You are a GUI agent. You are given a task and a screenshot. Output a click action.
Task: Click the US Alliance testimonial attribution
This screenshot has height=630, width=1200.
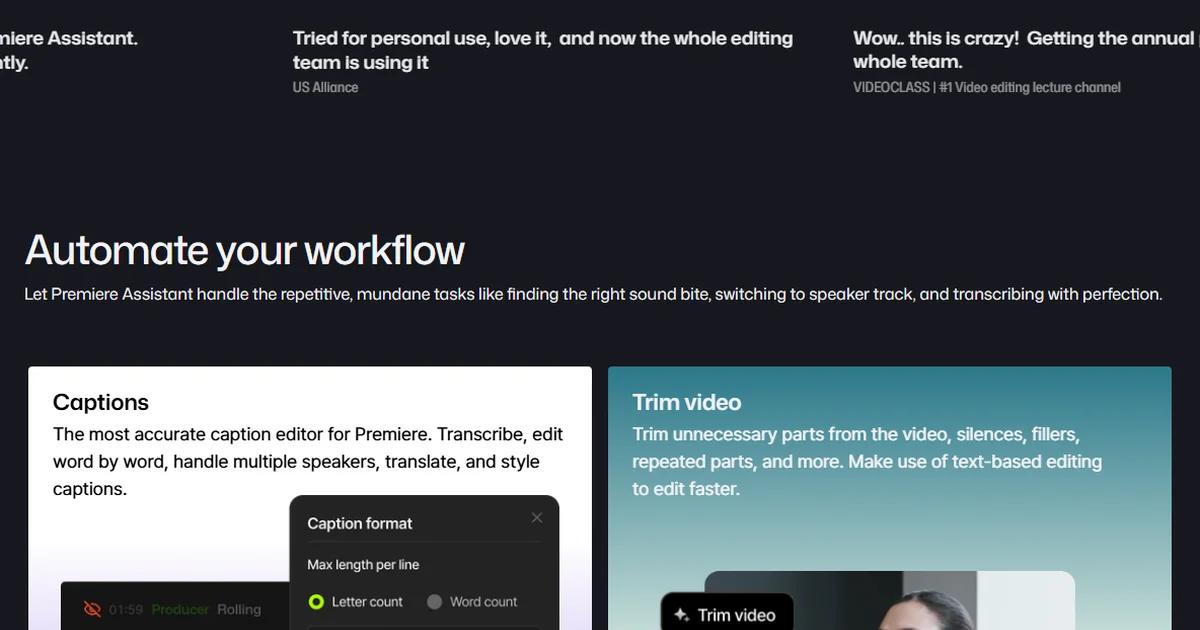pyautogui.click(x=325, y=87)
